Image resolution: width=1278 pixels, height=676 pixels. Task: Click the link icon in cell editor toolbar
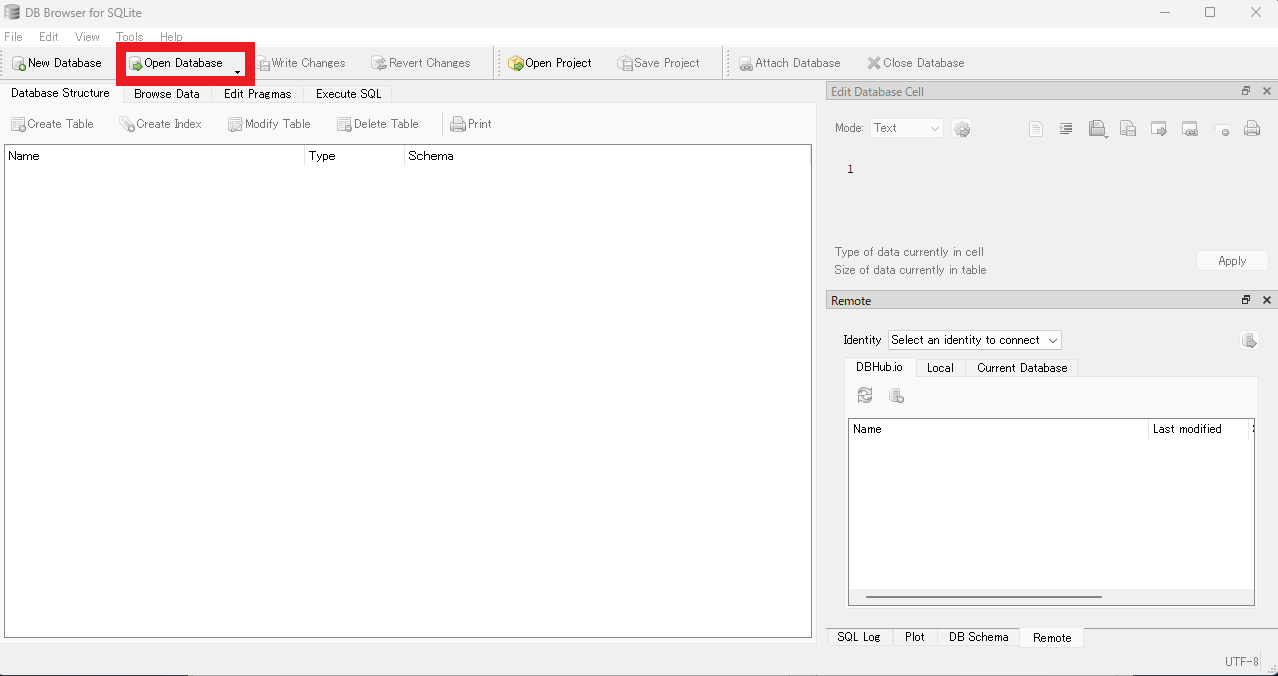pos(1190,129)
